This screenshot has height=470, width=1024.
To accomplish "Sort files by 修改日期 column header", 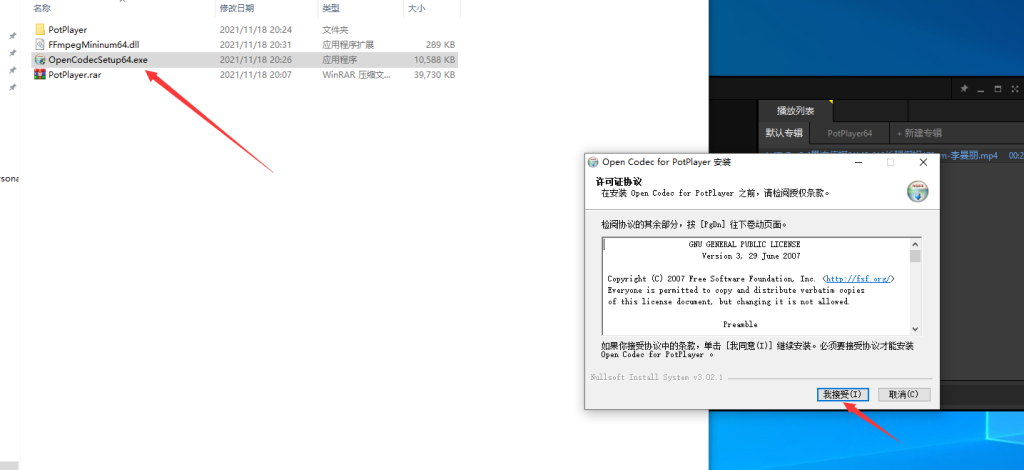I will pyautogui.click(x=237, y=8).
